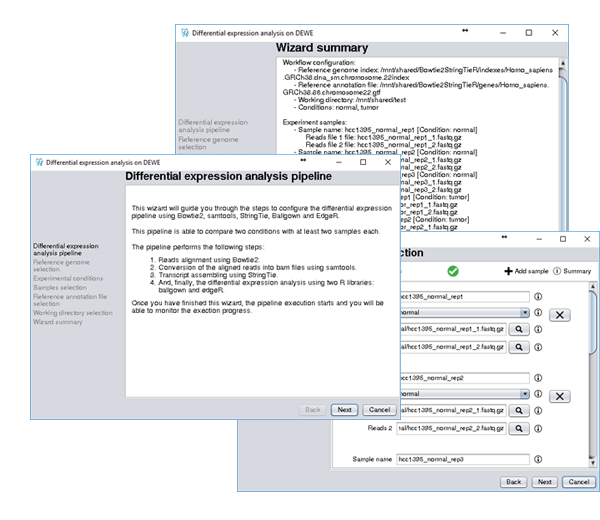This screenshot has width=600, height=520.
Task: Click the Add sample plus icon
Action: coord(509,271)
